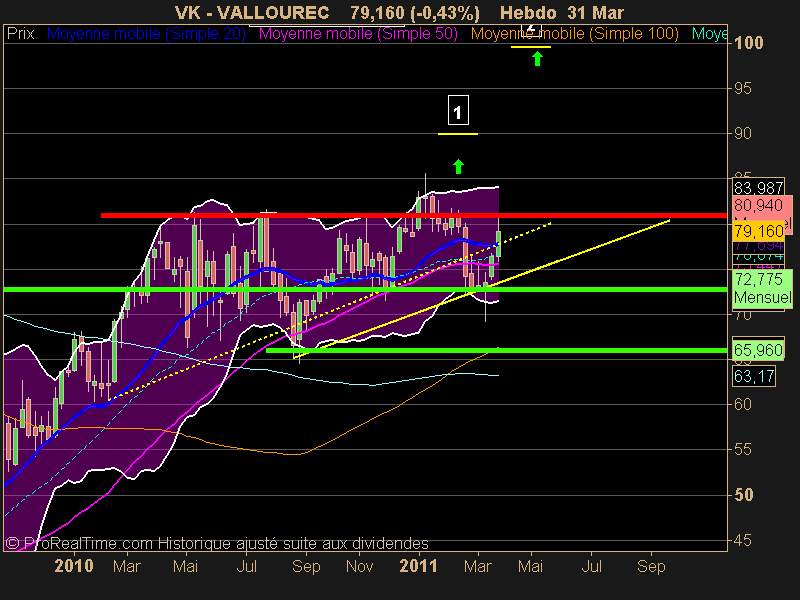This screenshot has width=800, height=600.
Task: Select 'Moyenne mobile (Simple 100)' legend entry
Action: point(574,34)
